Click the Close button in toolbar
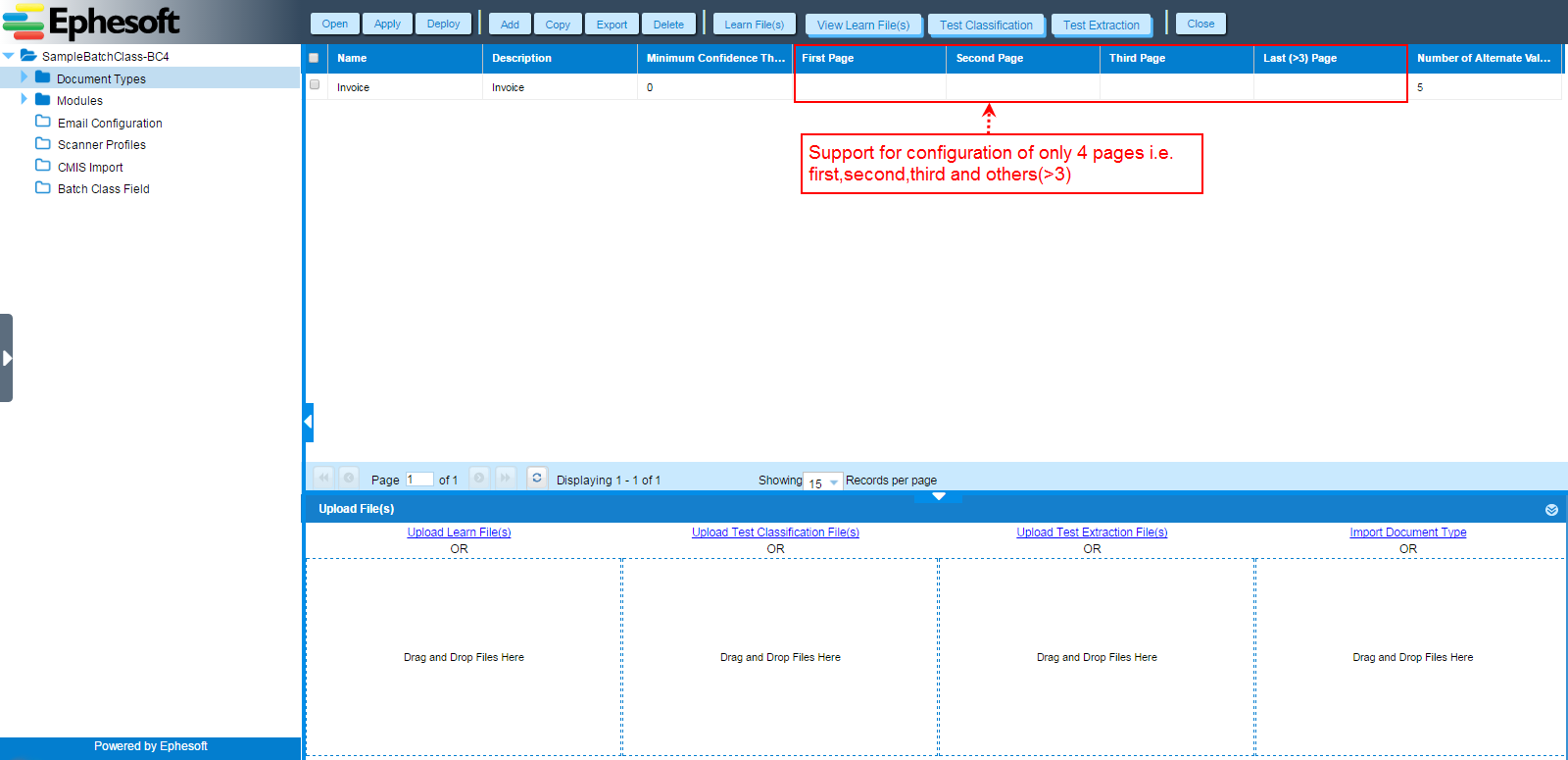1568x760 pixels. [x=1200, y=24]
